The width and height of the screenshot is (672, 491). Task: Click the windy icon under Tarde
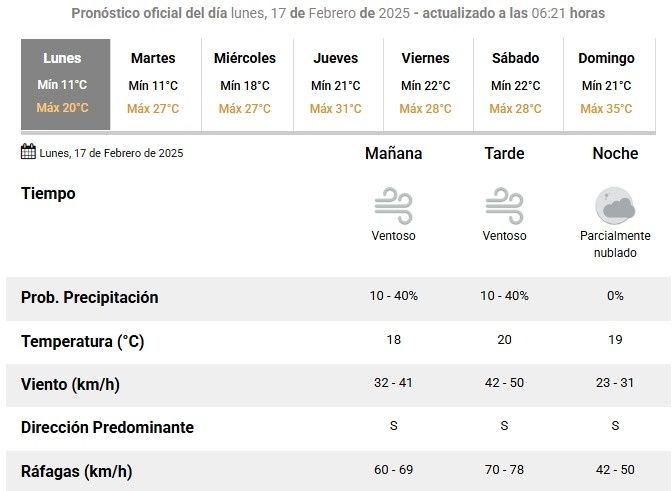[x=504, y=206]
